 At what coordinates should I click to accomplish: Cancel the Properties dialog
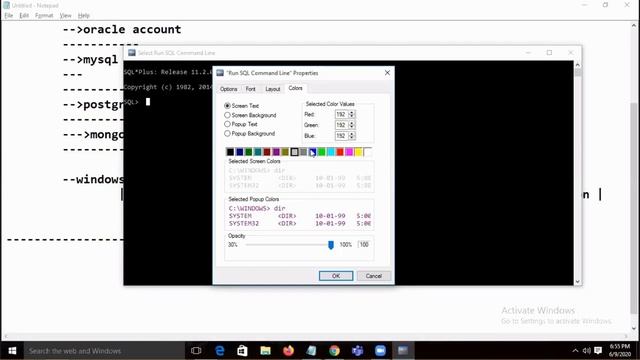point(373,276)
